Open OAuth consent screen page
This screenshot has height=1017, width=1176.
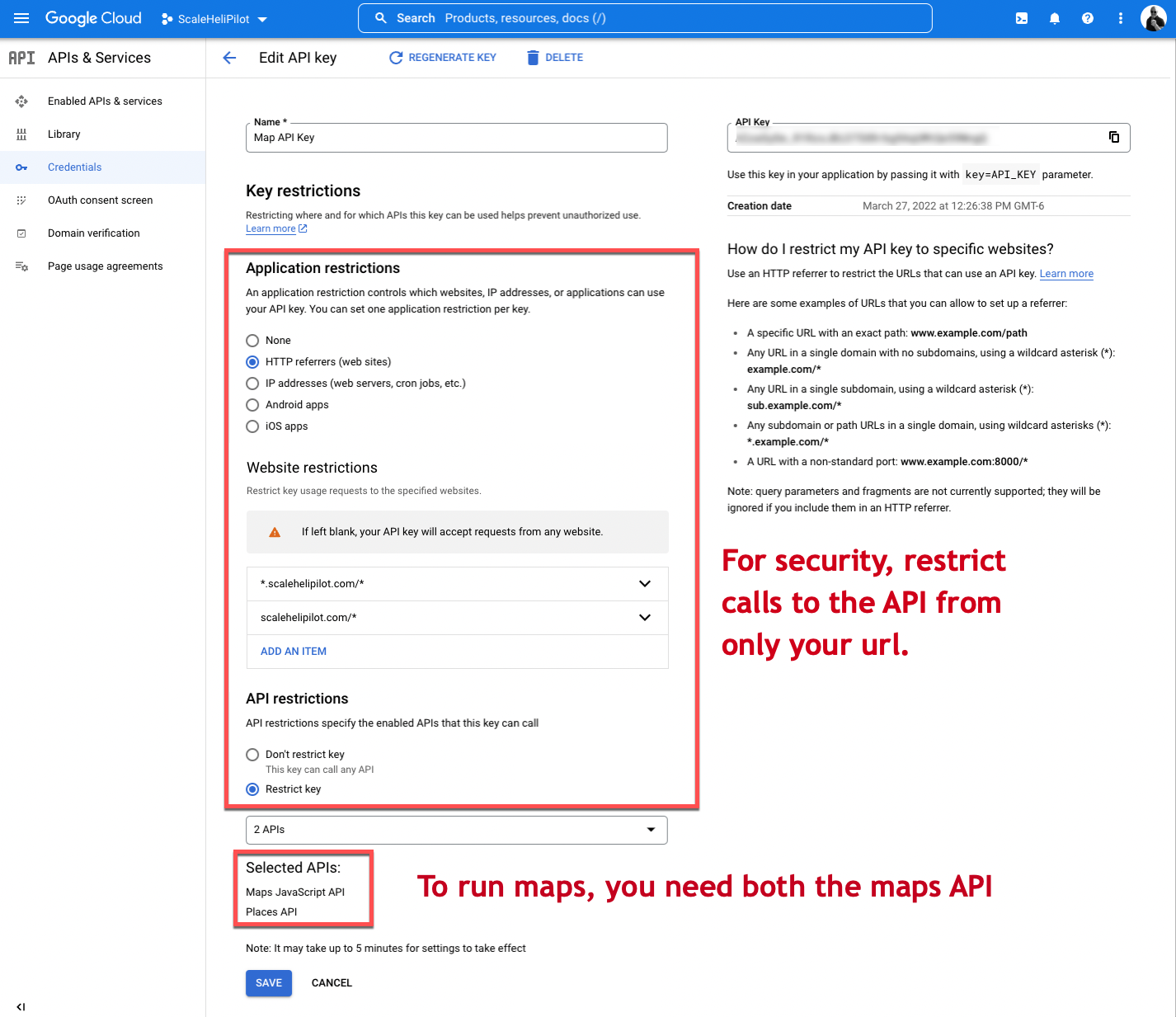coord(100,200)
